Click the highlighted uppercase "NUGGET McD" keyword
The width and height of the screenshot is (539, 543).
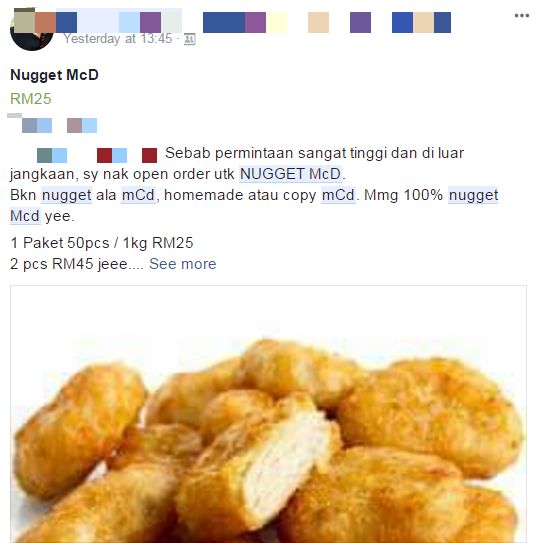[290, 174]
